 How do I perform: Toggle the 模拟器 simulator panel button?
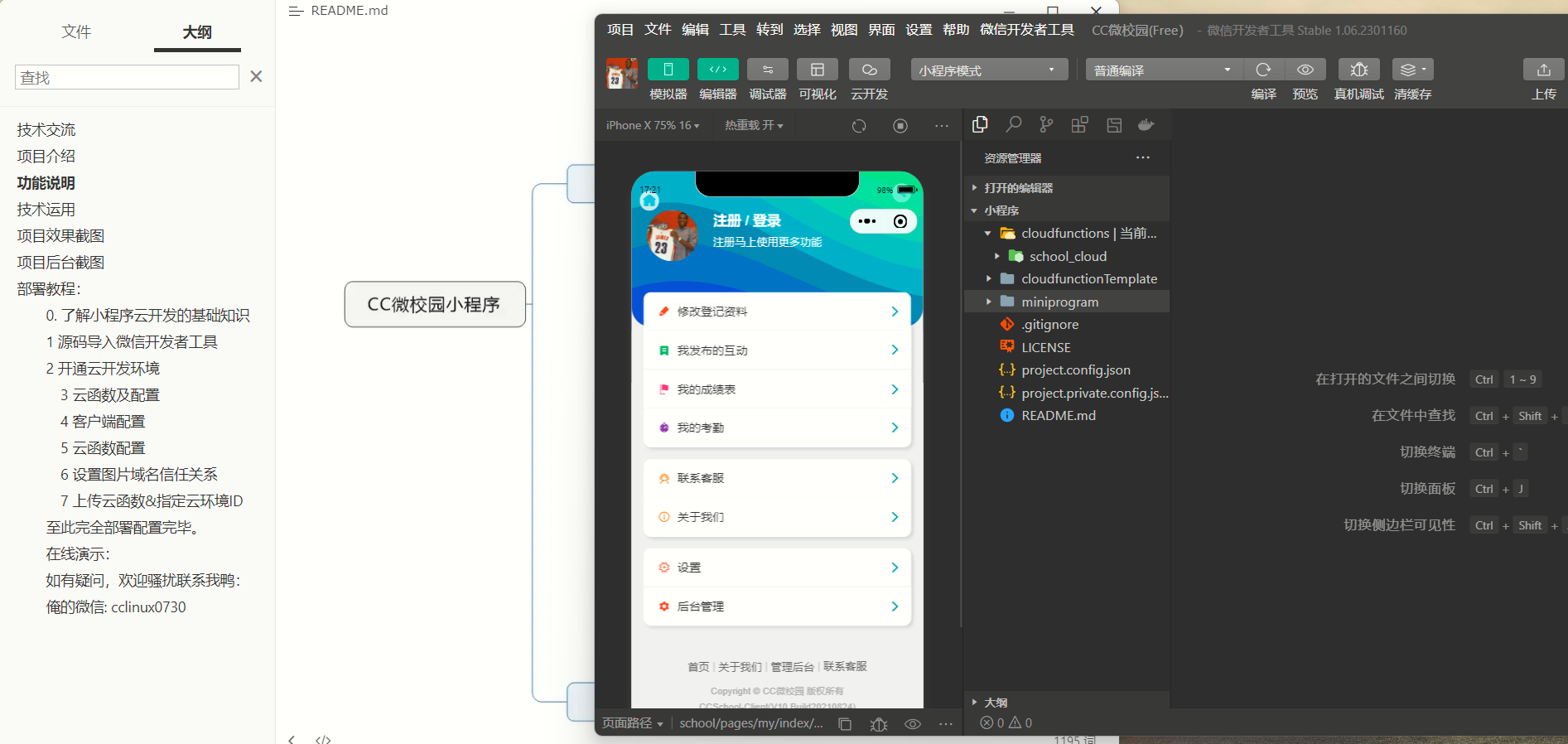point(668,70)
